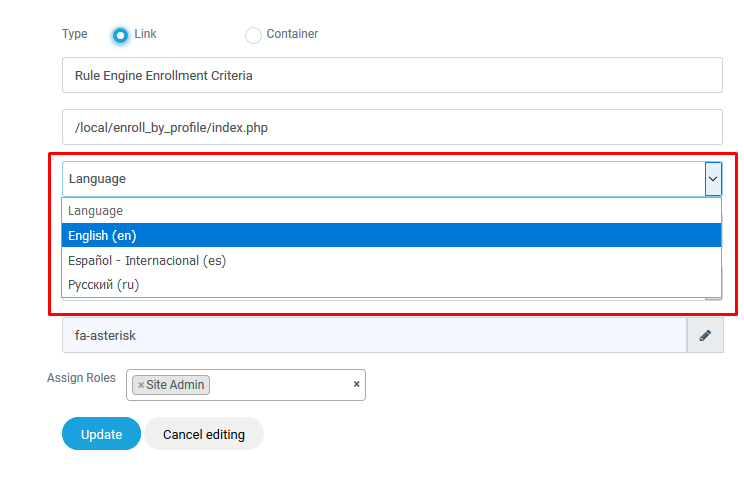Click into the fa-asterisk icon field

(374, 336)
